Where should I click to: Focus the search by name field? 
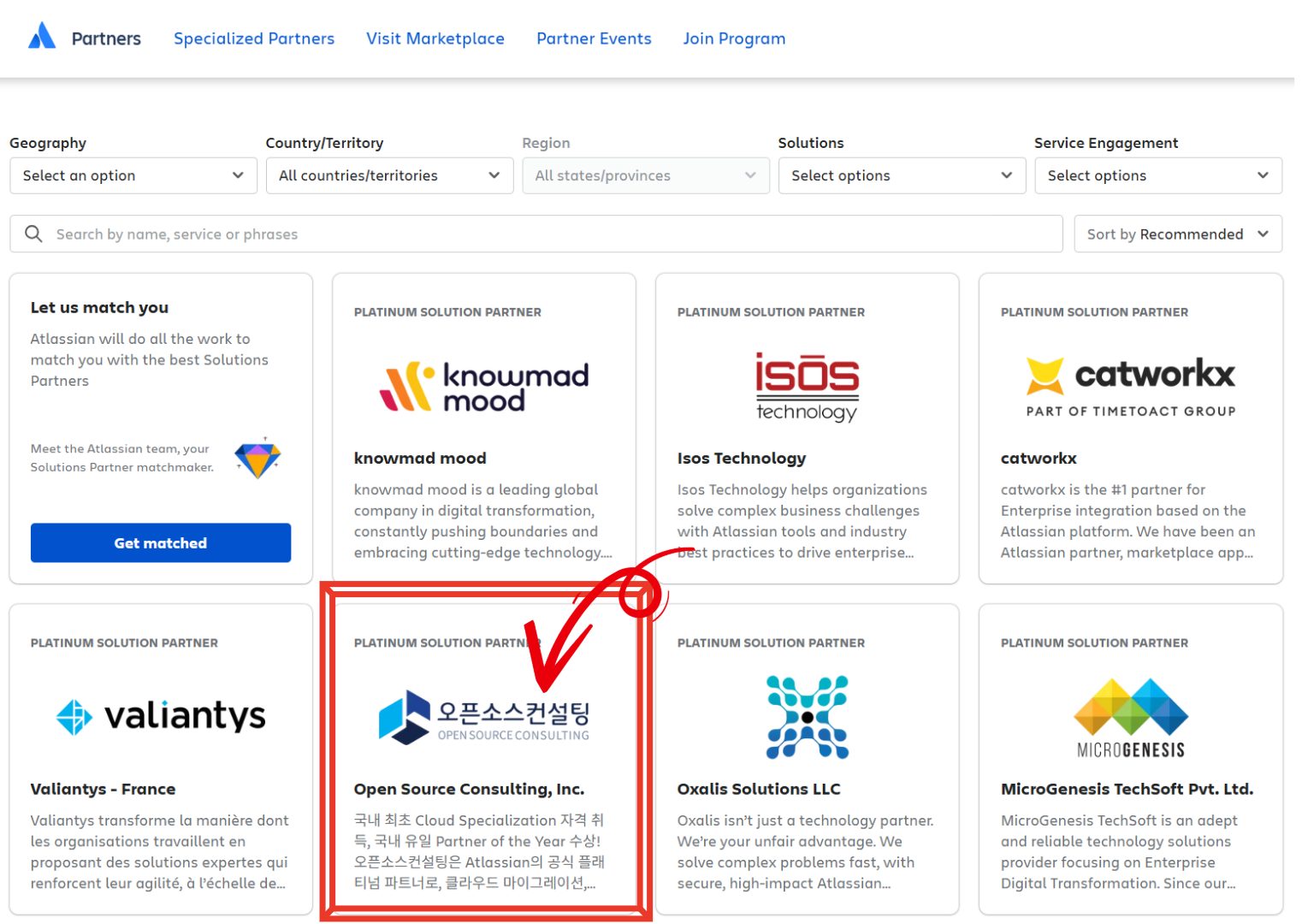point(536,234)
